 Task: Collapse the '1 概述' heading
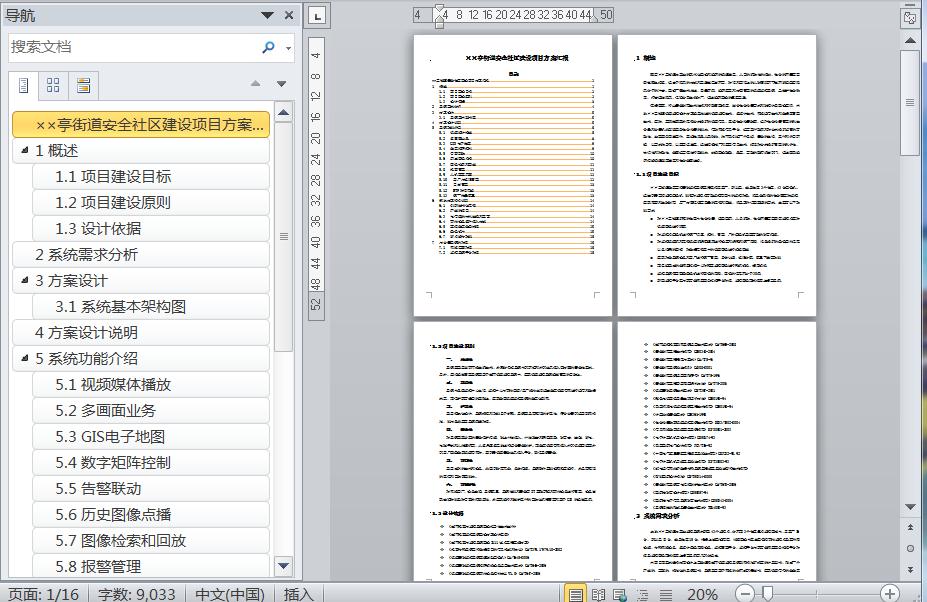(x=25, y=150)
